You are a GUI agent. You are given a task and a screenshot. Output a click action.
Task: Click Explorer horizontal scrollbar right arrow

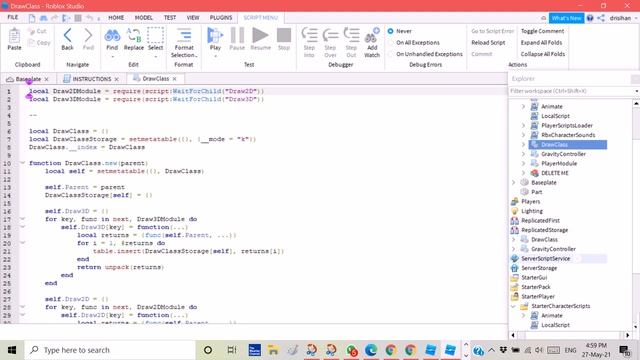tap(628, 335)
